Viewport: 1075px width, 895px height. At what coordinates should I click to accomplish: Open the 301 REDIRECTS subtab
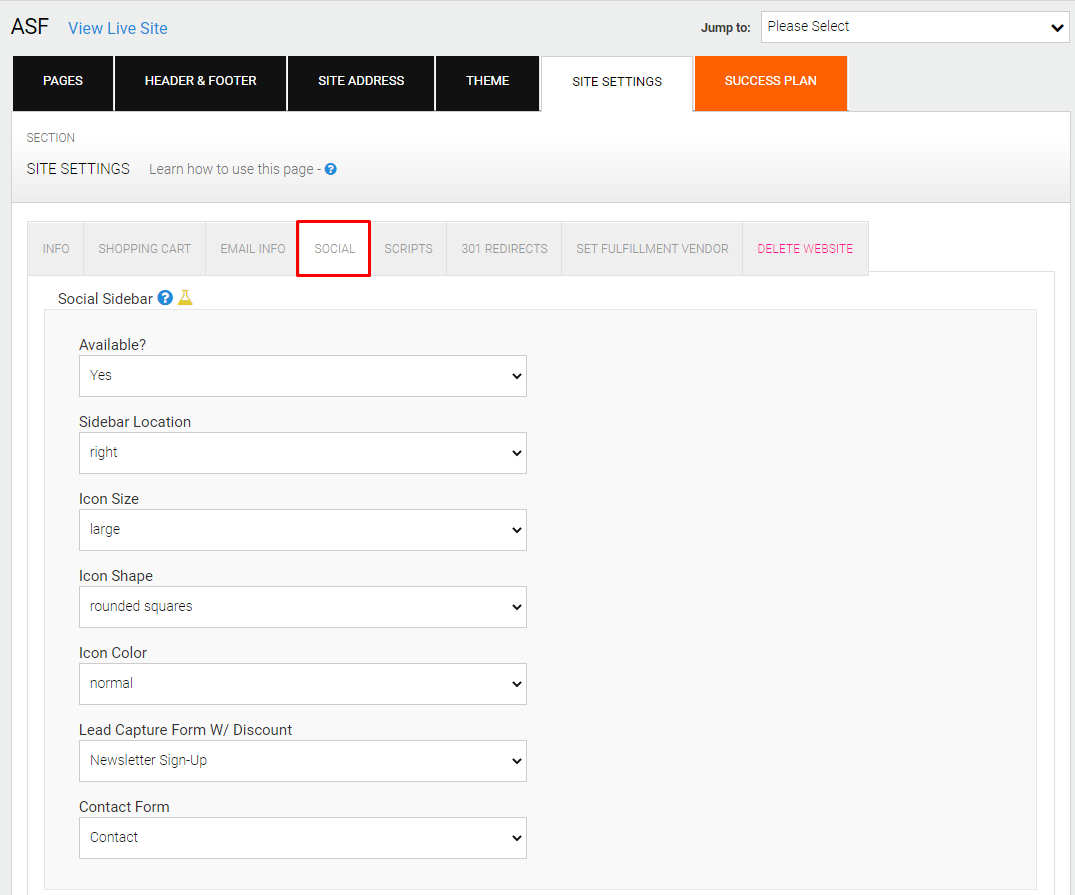click(503, 248)
